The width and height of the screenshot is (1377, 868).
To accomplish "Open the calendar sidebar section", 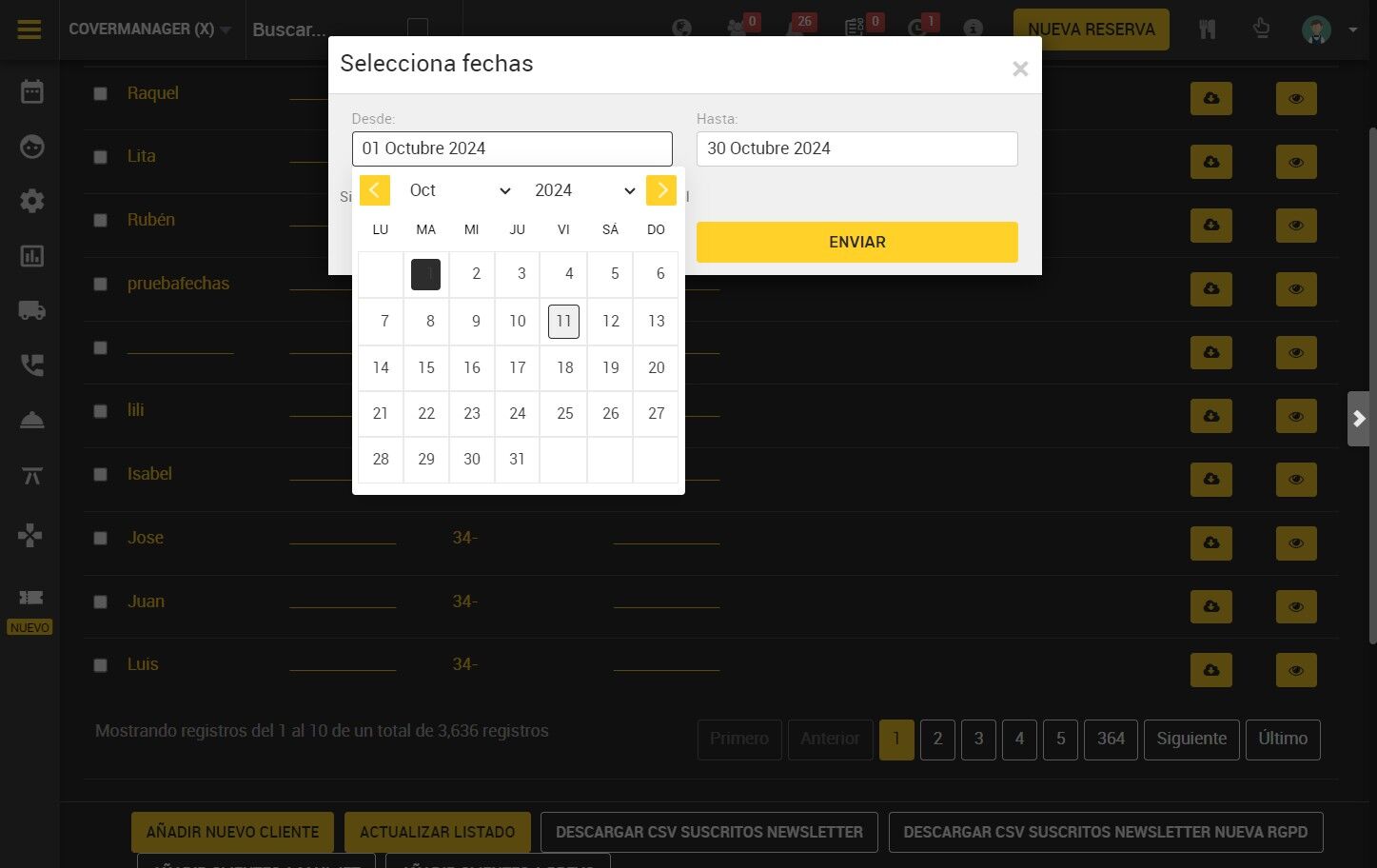I will coord(32,91).
